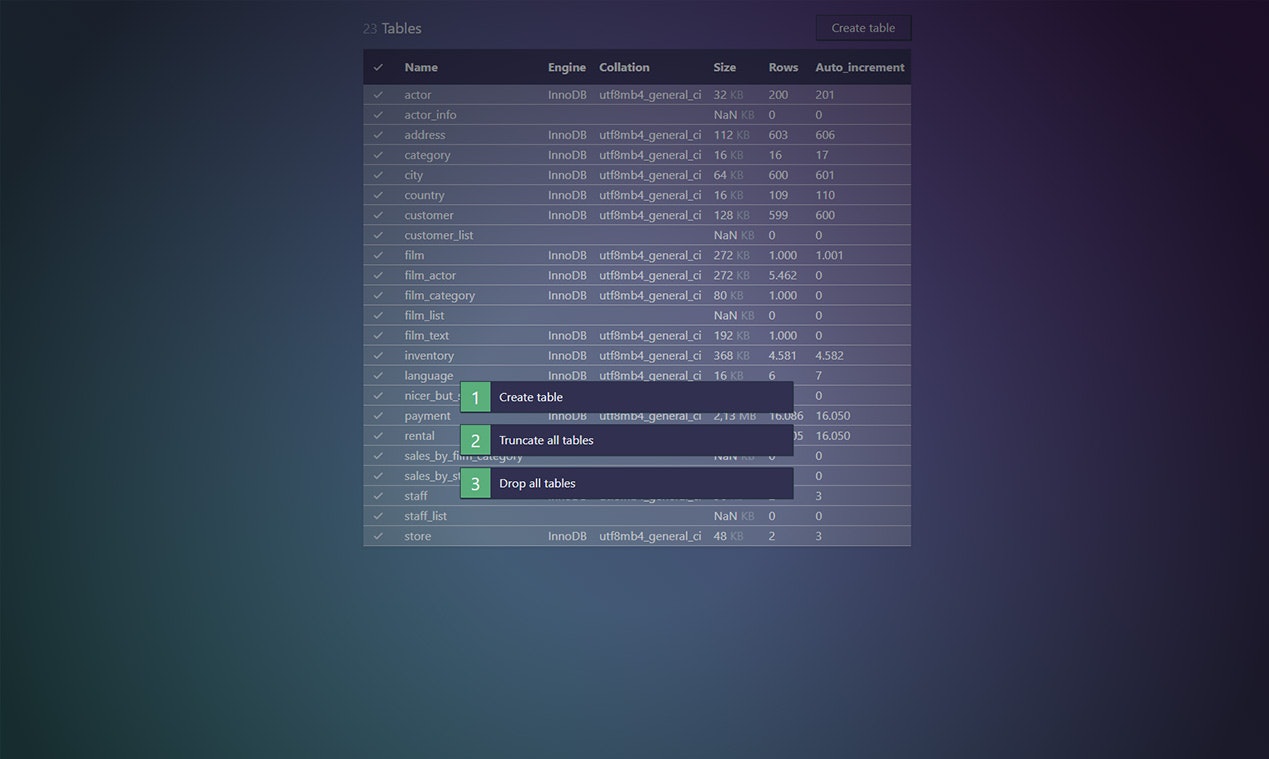Viewport: 1269px width, 759px height.
Task: Open the film table
Action: tap(414, 255)
